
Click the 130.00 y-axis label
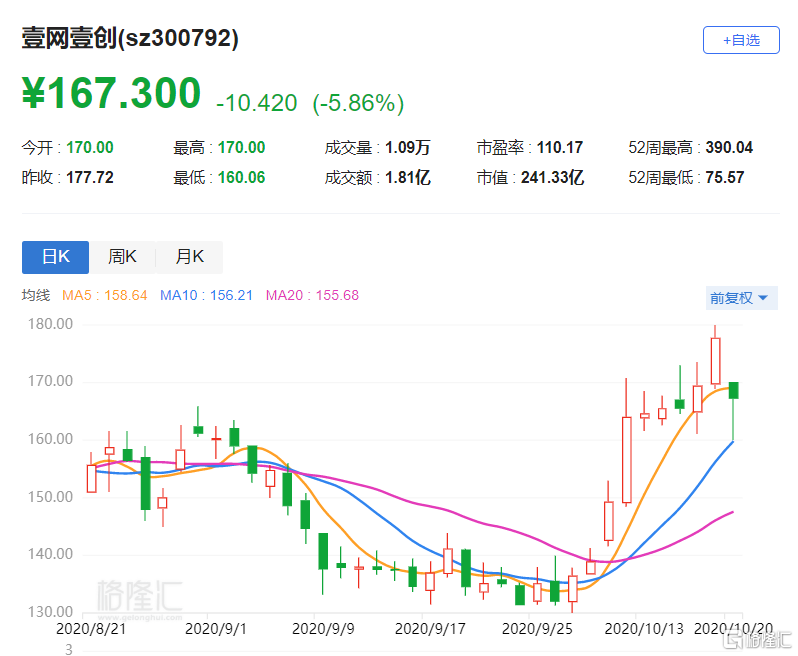point(50,612)
